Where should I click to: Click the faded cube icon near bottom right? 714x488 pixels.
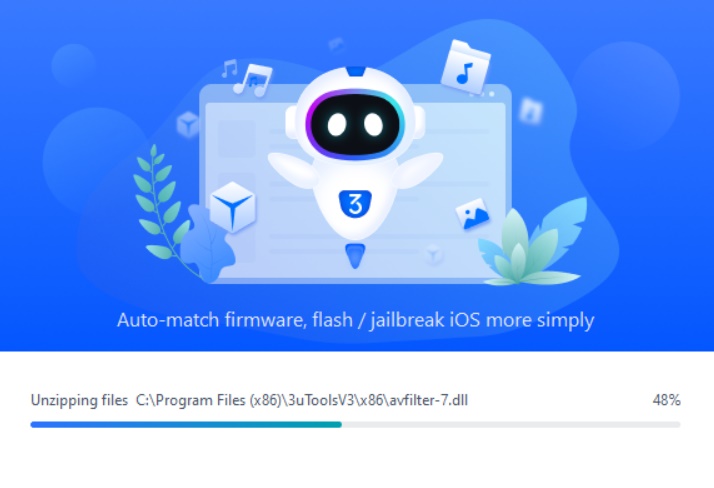tap(433, 254)
